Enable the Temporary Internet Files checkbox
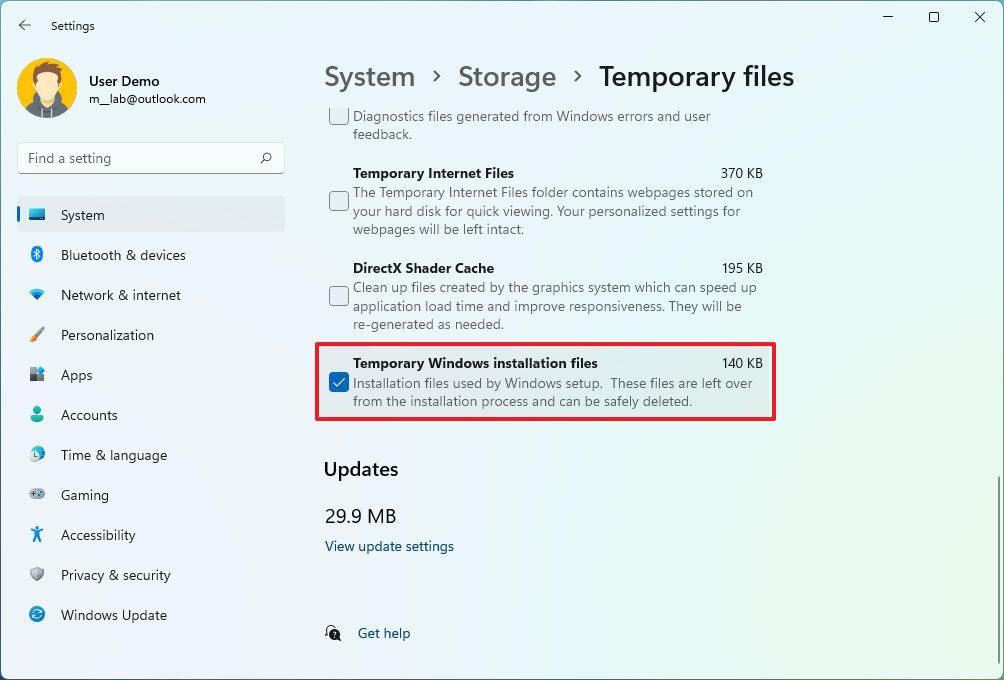The width and height of the screenshot is (1004, 680). pos(338,201)
